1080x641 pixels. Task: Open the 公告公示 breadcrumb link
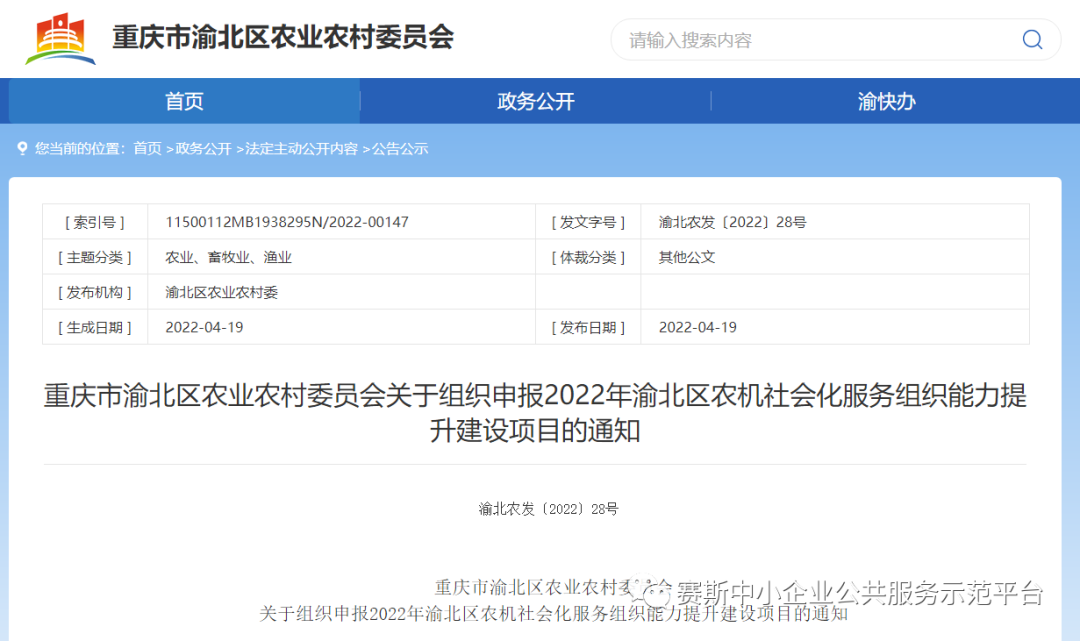coord(400,148)
